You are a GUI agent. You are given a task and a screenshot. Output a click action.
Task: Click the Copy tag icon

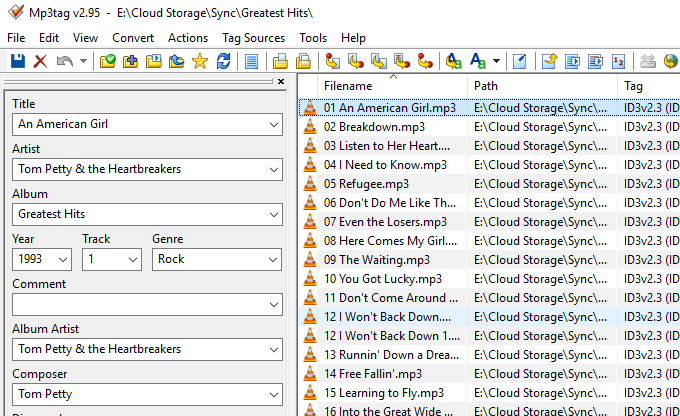280,61
